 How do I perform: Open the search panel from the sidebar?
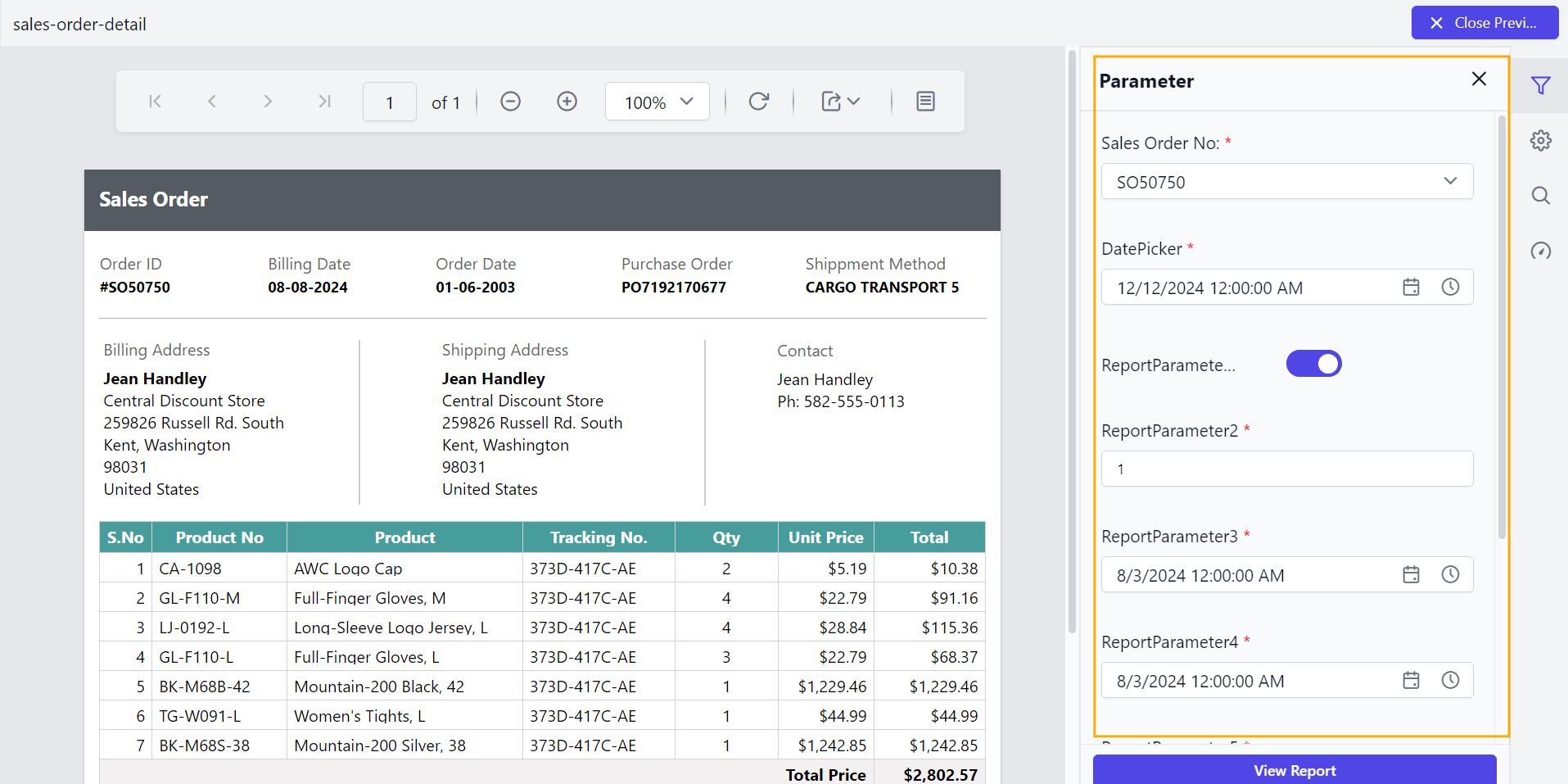(1542, 196)
